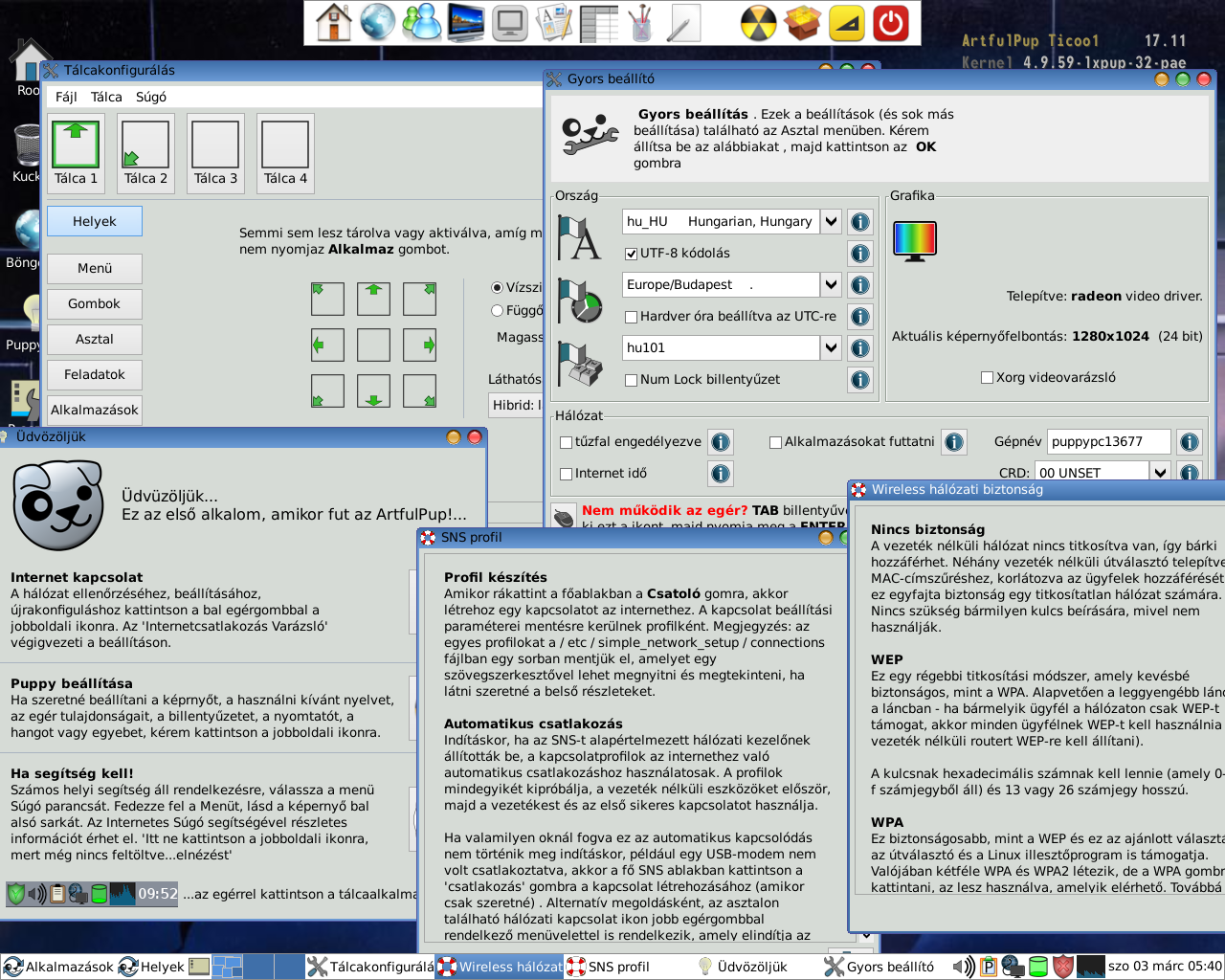Click info icon beside Europe/Budapest timezone
Image resolution: width=1225 pixels, height=980 pixels.
click(x=860, y=285)
